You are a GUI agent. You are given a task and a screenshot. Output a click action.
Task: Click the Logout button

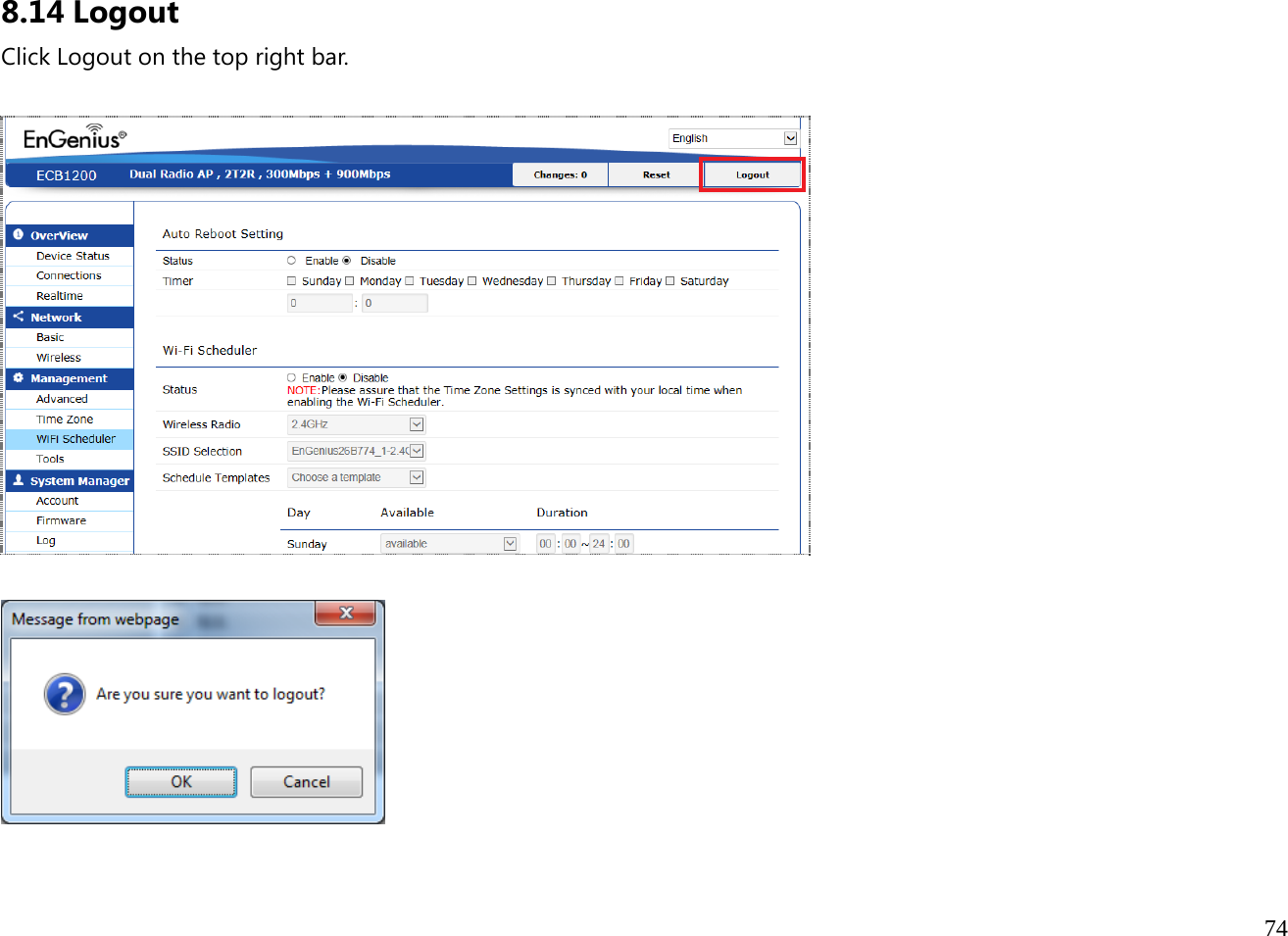click(752, 174)
